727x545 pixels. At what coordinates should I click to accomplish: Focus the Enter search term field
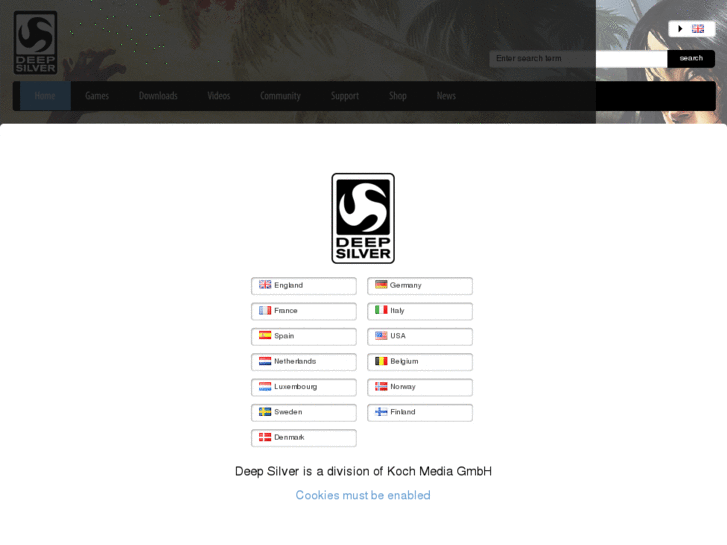578,59
